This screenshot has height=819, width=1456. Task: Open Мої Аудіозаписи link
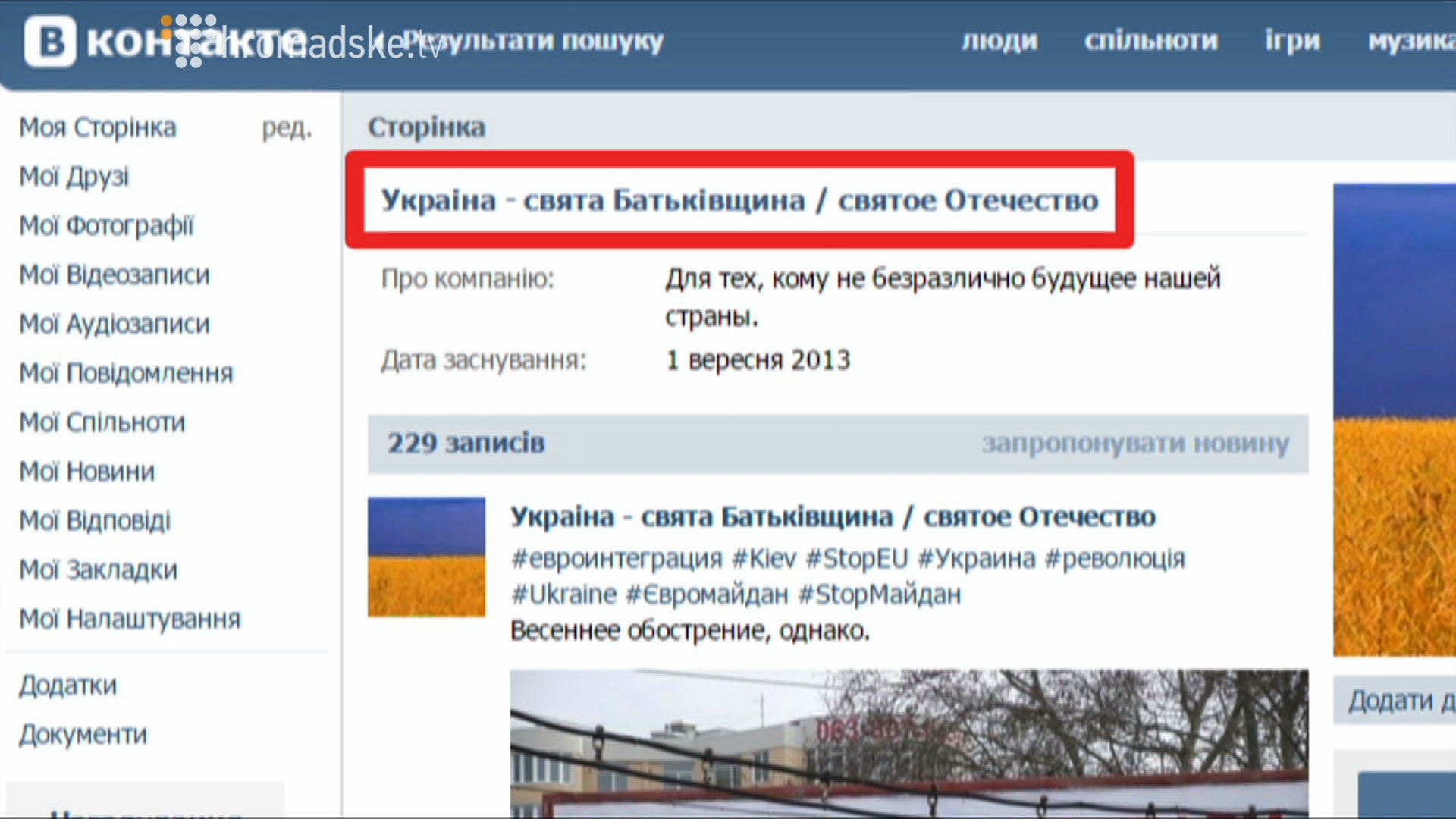coord(115,325)
